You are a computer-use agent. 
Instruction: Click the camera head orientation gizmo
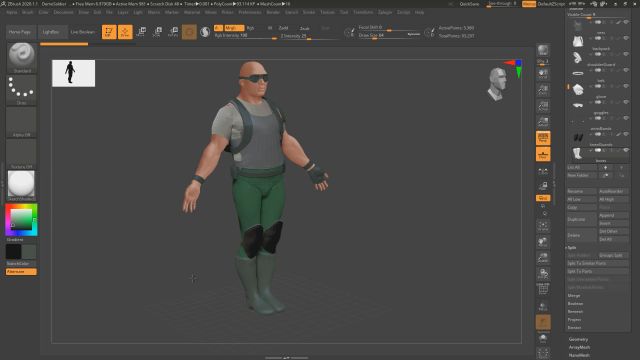498,84
